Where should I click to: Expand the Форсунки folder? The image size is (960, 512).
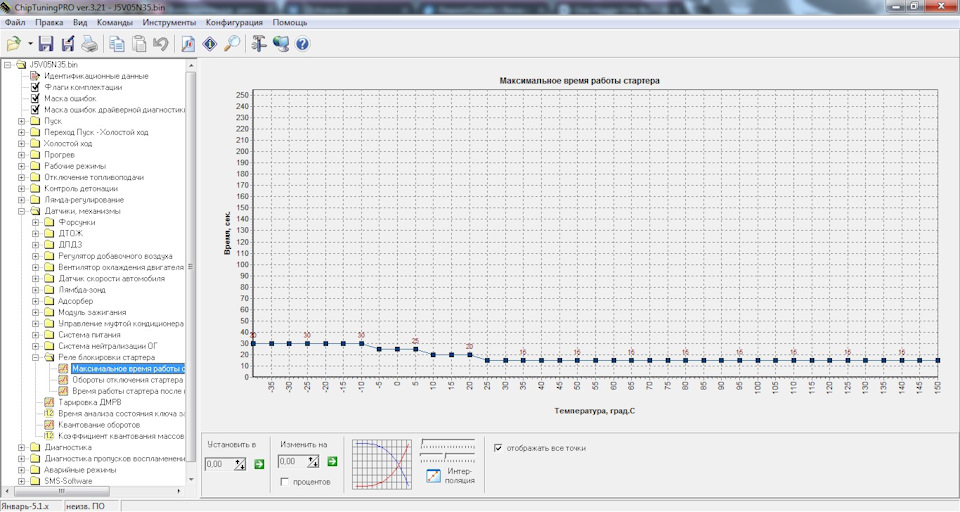[x=36, y=222]
